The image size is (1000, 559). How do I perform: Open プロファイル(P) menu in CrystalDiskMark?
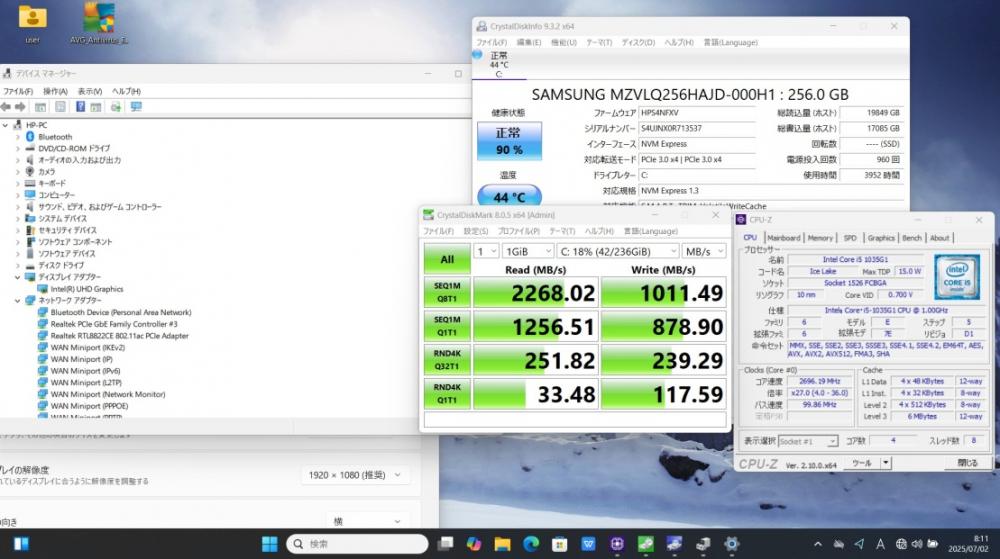coord(518,231)
